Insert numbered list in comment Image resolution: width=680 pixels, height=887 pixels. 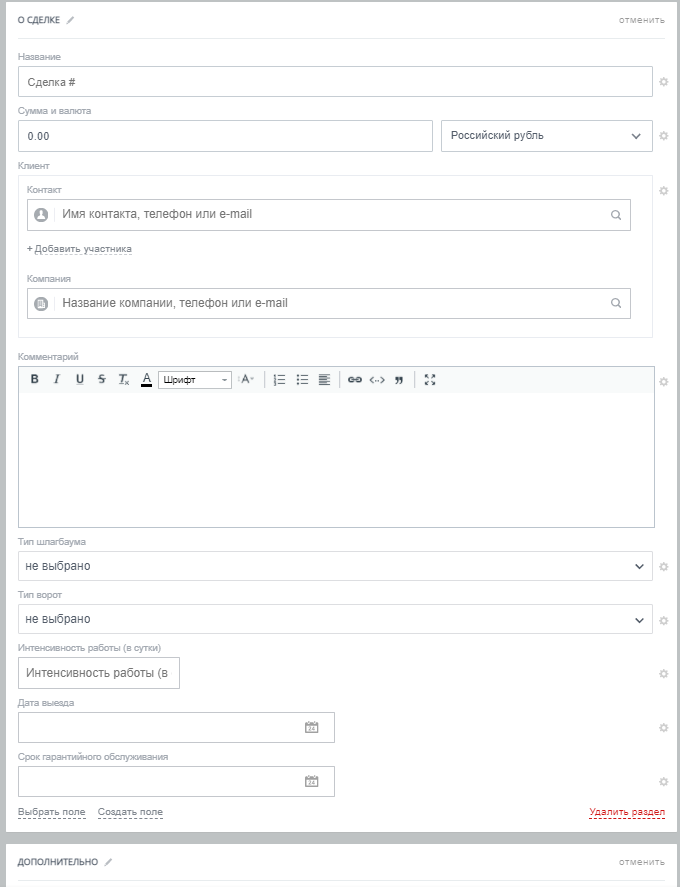pos(280,380)
